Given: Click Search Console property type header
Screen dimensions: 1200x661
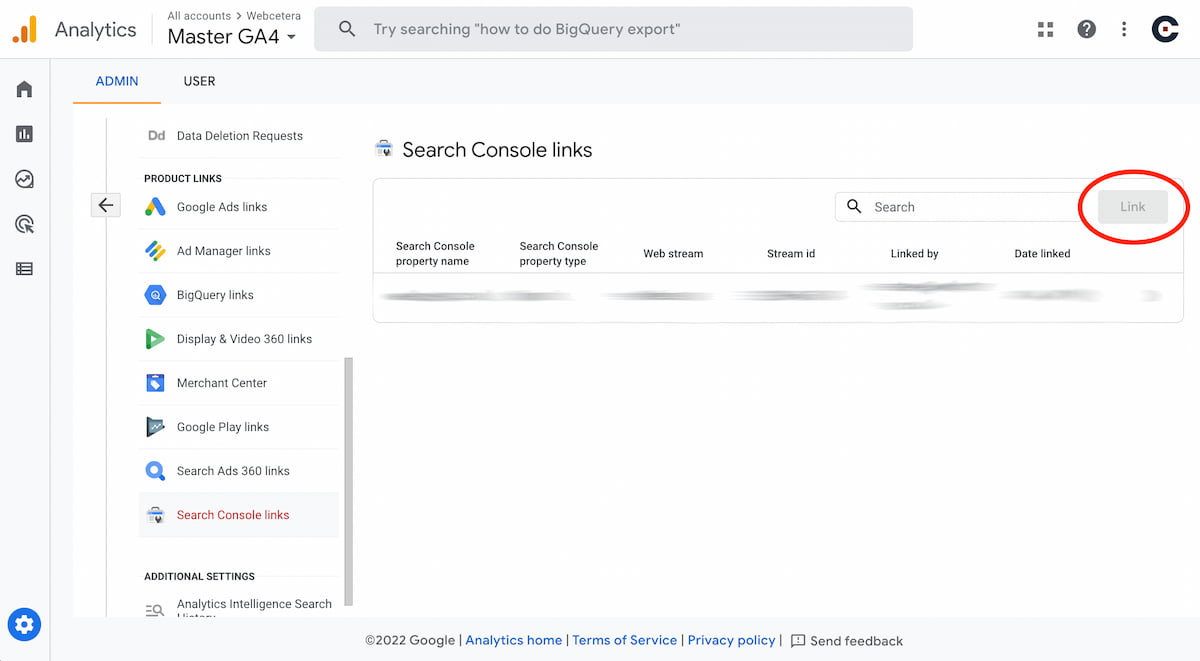Looking at the screenshot, I should tap(559, 253).
